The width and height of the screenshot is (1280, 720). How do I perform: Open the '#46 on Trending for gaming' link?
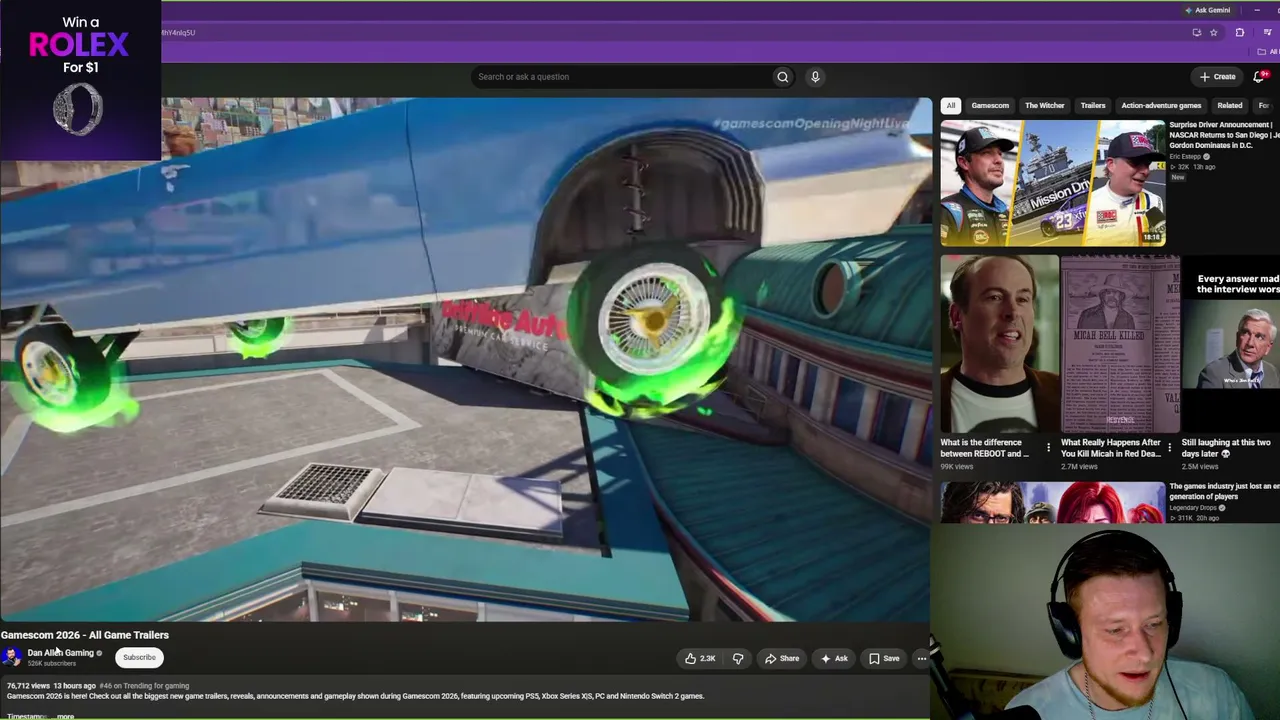point(144,686)
